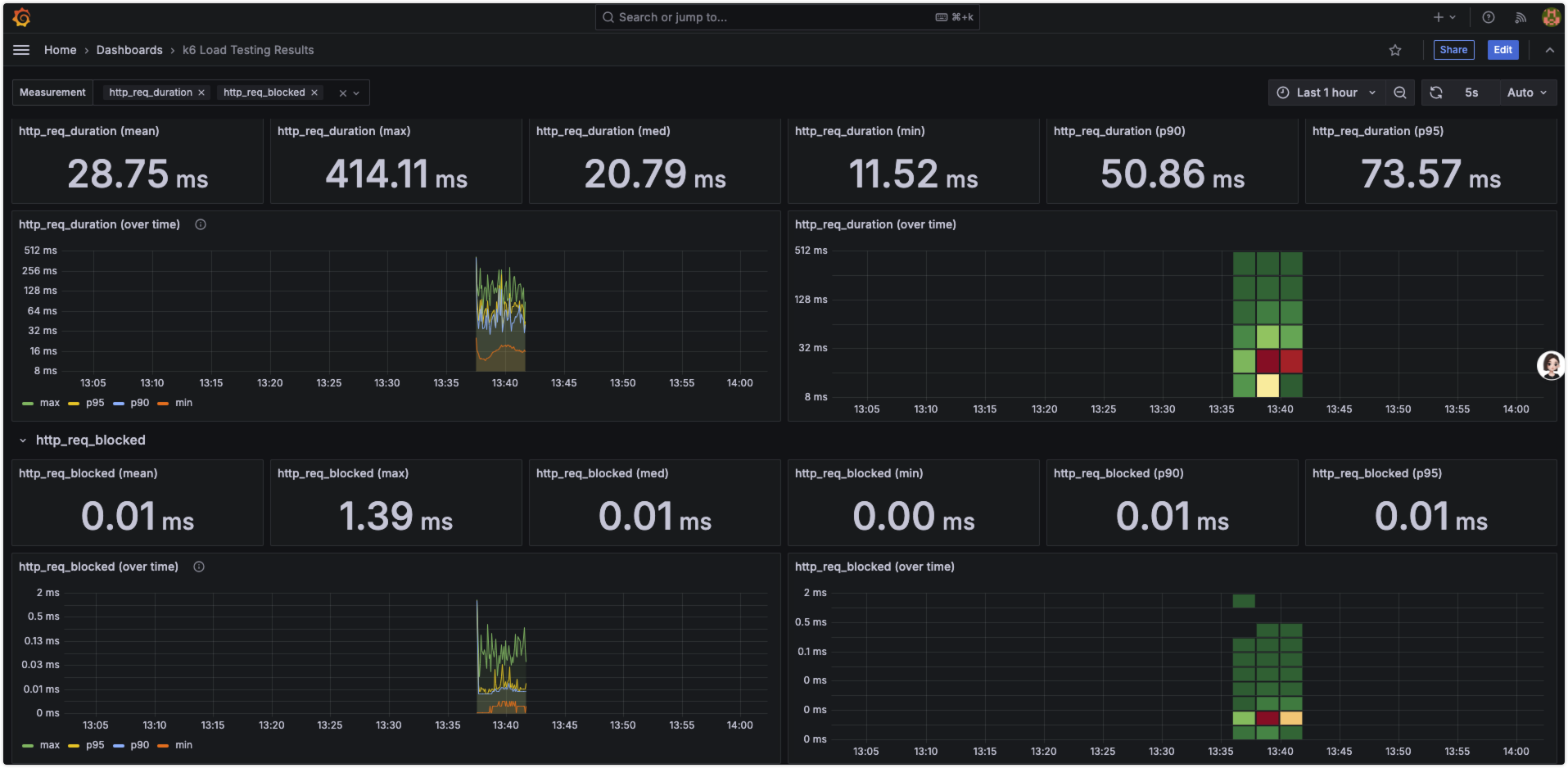Image resolution: width=1568 pixels, height=768 pixels.
Task: Open http_req_blocked (mean) panel title
Action: pos(88,473)
